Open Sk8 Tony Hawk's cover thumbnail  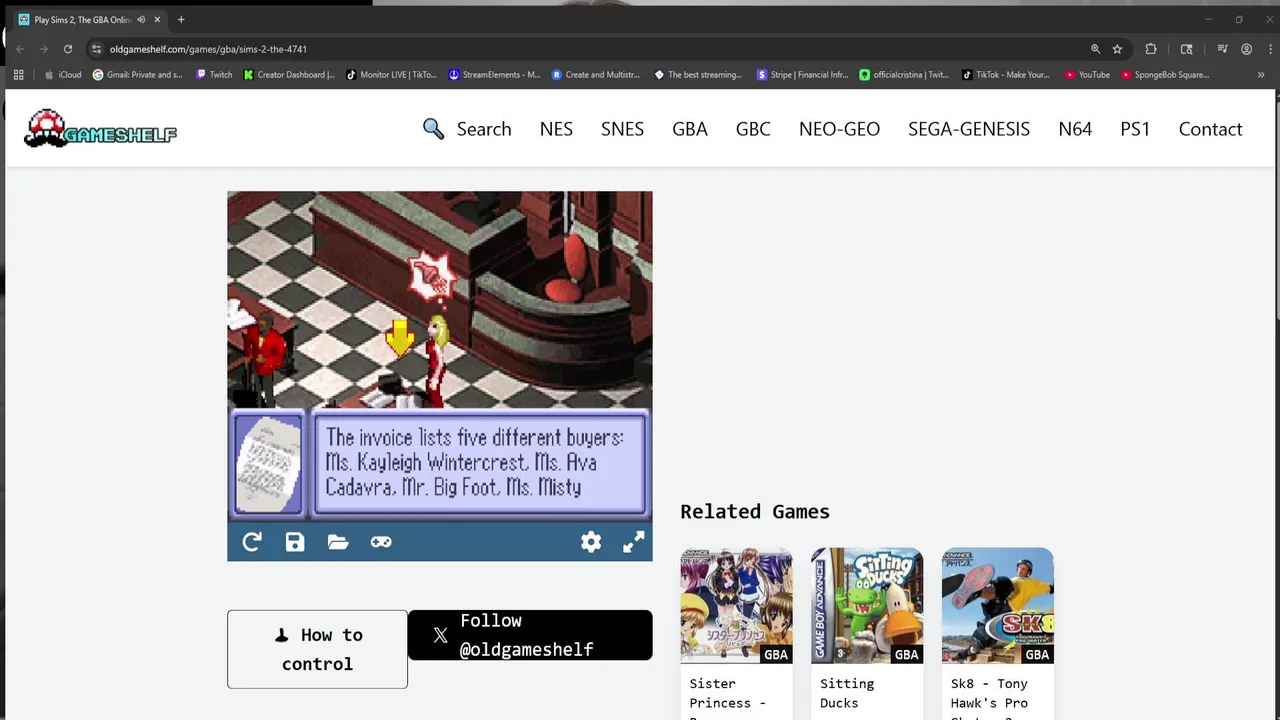pos(997,606)
